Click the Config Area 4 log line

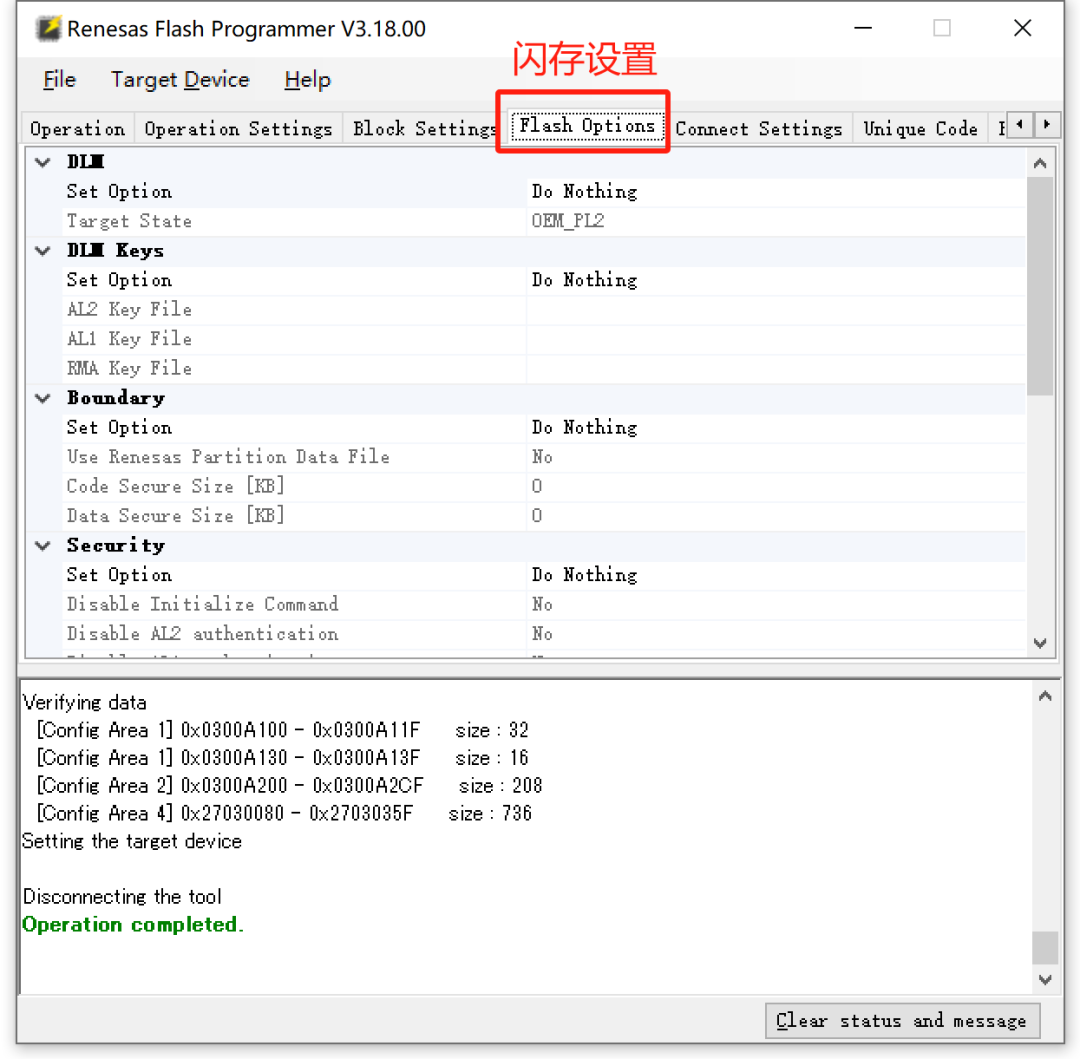tap(284, 814)
